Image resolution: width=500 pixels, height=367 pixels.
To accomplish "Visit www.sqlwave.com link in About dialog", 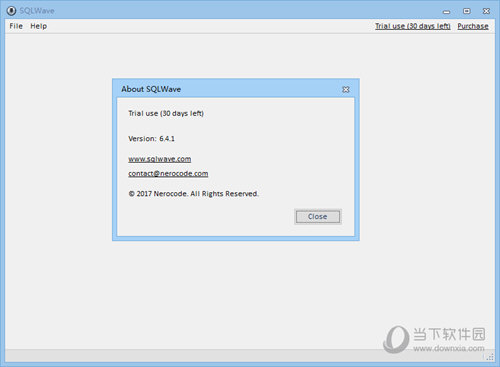I will coord(160,159).
